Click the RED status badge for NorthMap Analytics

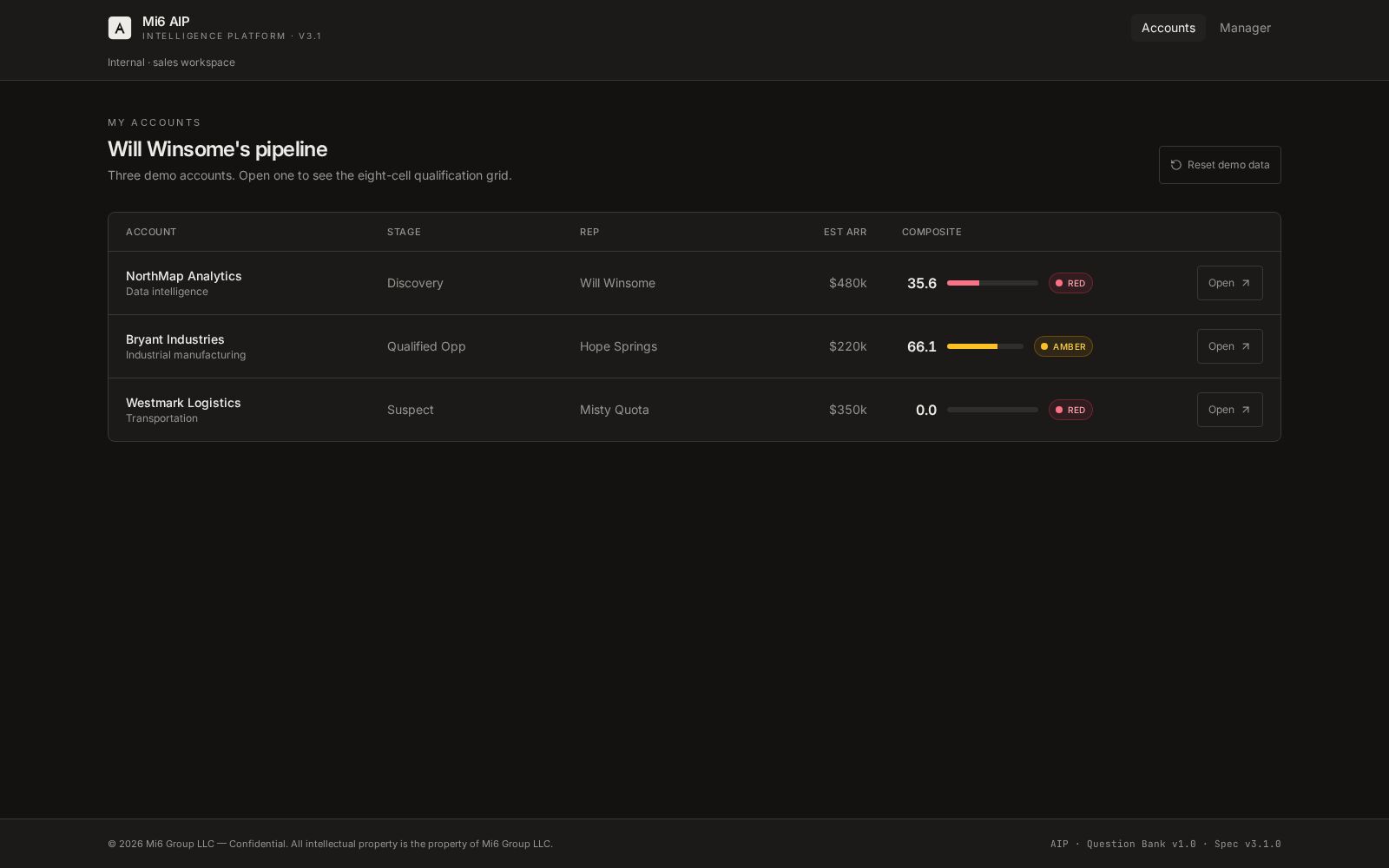coord(1070,283)
